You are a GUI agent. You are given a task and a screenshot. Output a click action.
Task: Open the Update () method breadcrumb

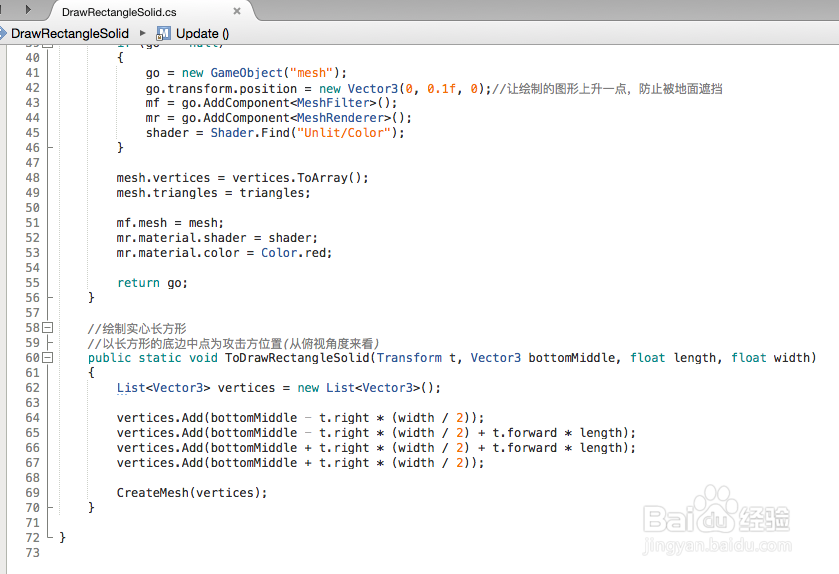click(202, 34)
